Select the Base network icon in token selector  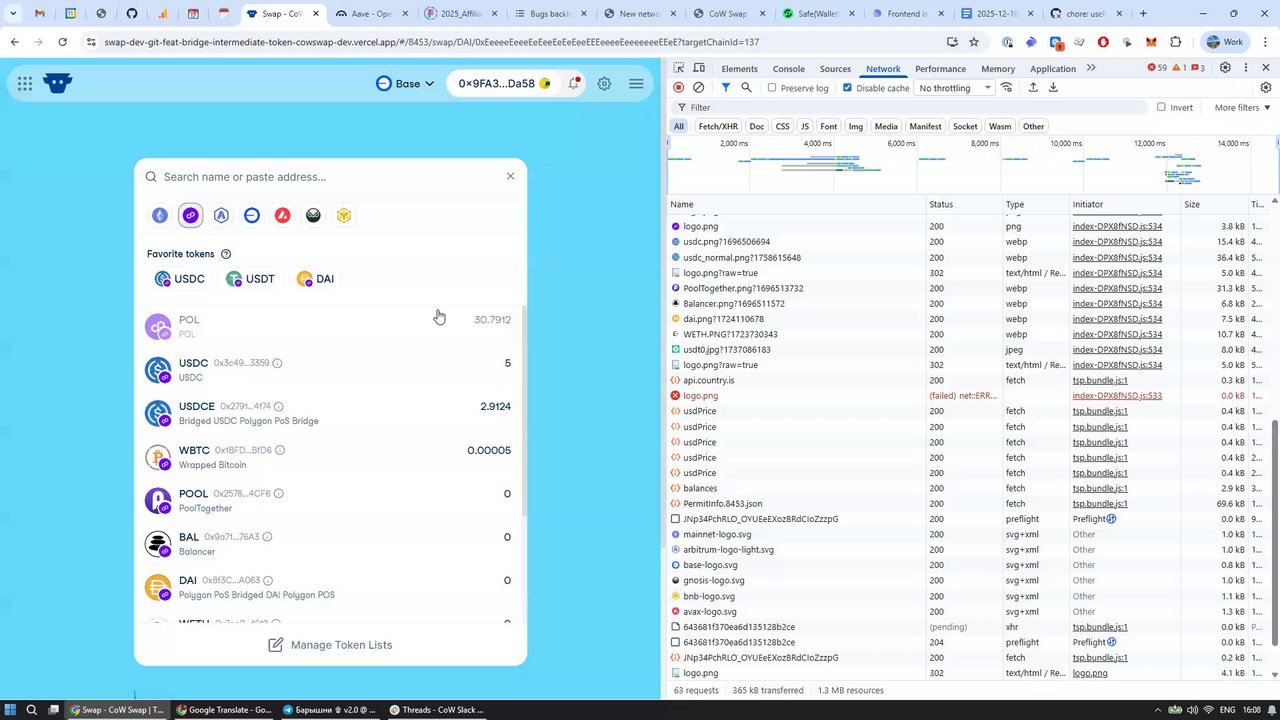point(252,215)
